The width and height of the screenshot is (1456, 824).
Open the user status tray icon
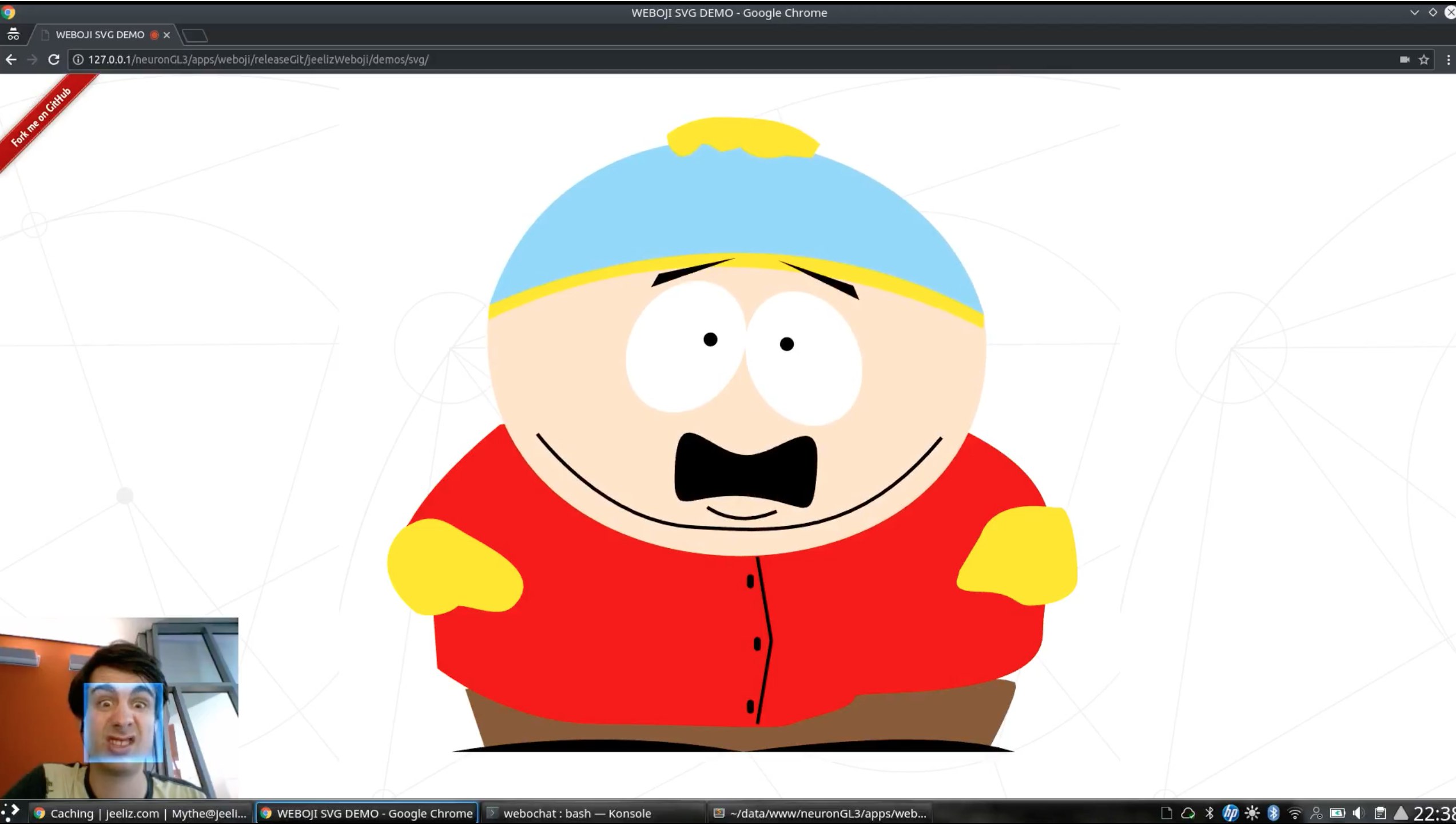(1316, 813)
